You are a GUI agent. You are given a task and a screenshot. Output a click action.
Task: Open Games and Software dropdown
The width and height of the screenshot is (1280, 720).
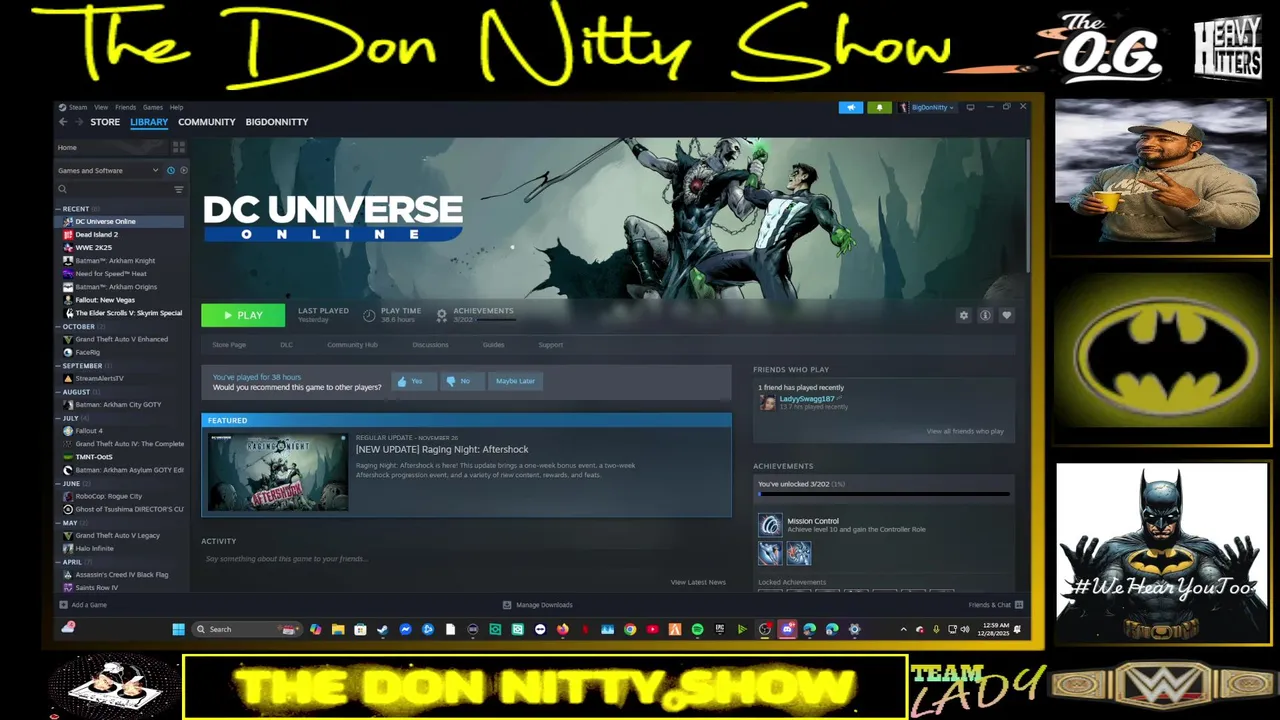point(108,170)
